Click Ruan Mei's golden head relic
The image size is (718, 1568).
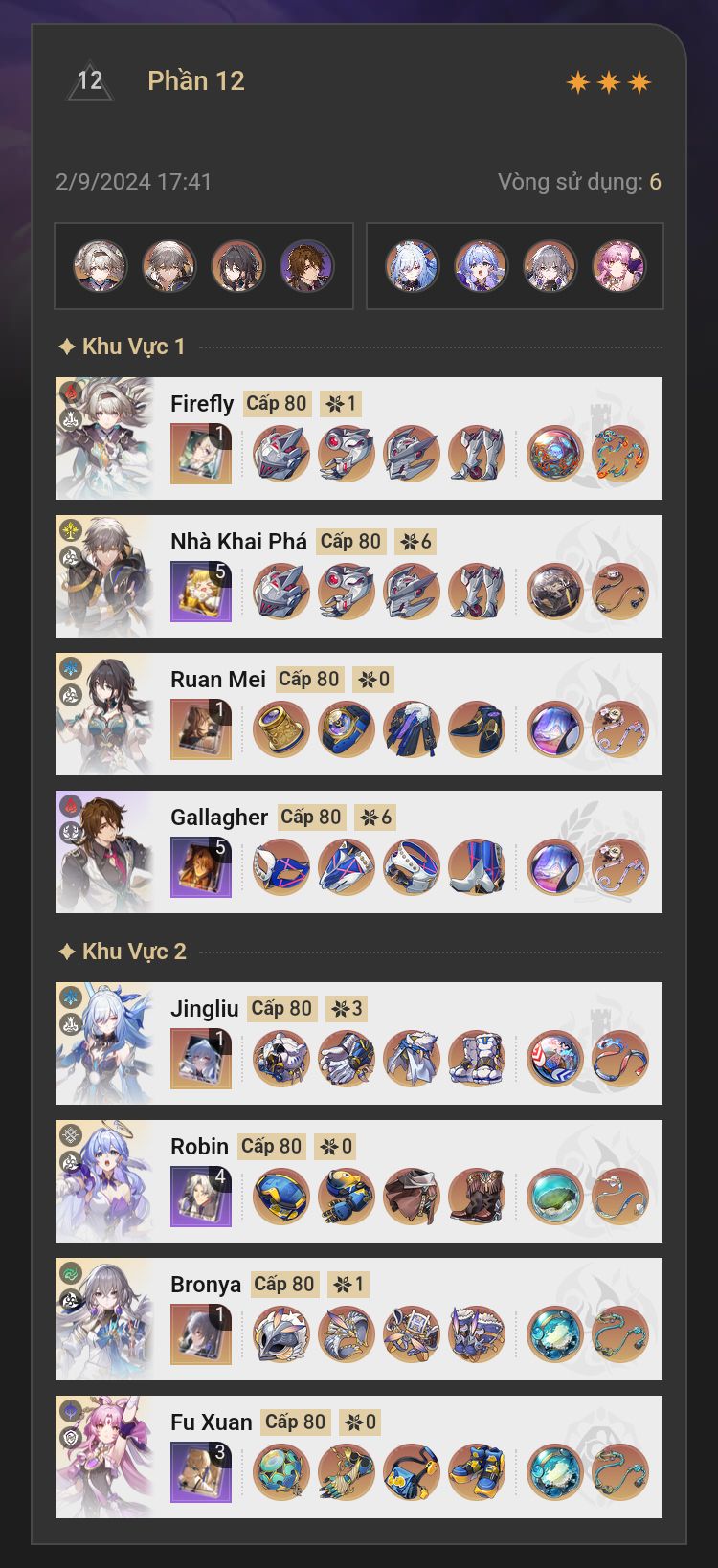click(281, 729)
